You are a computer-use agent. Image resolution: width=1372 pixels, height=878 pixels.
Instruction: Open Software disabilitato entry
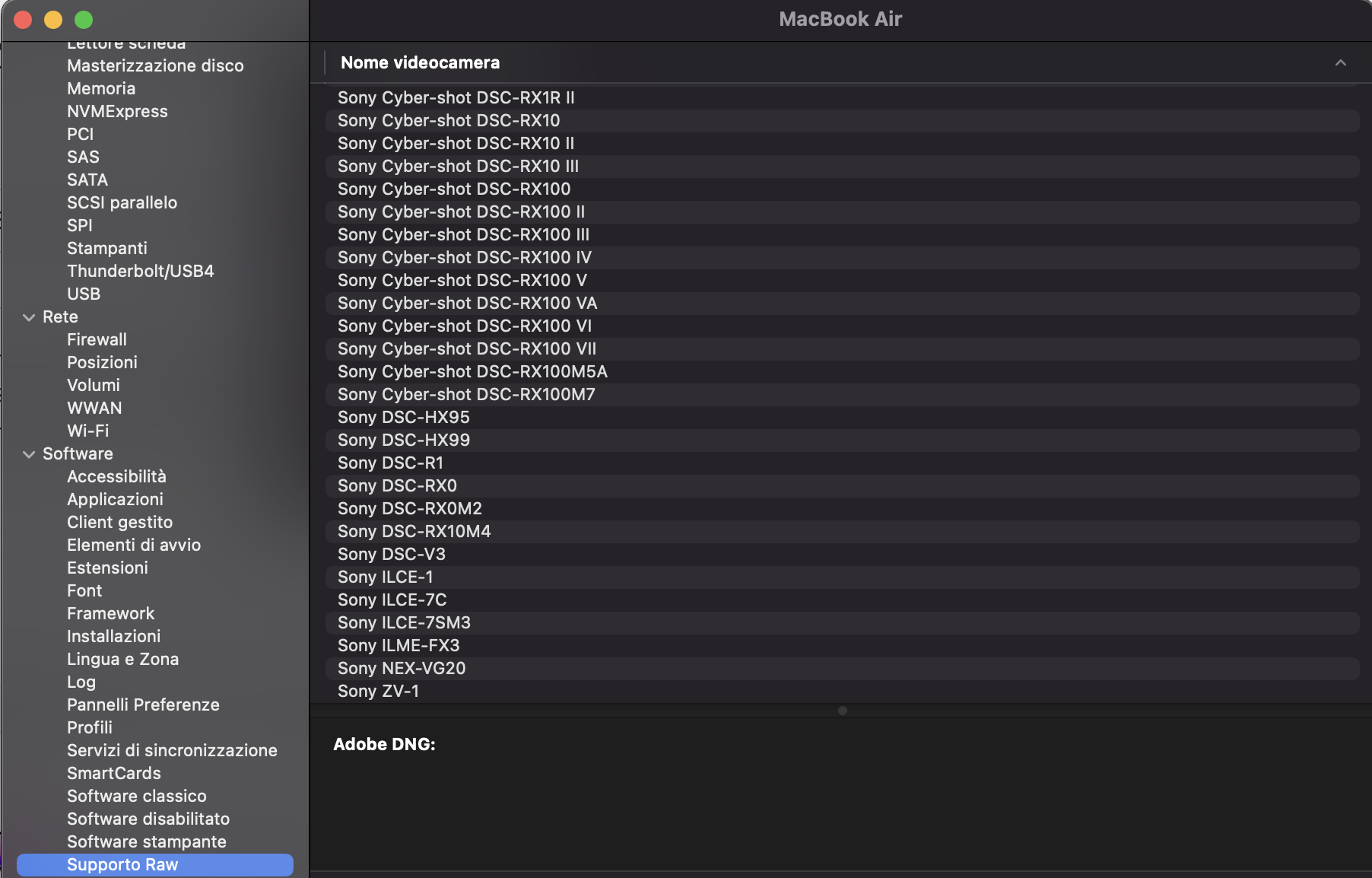tap(148, 819)
